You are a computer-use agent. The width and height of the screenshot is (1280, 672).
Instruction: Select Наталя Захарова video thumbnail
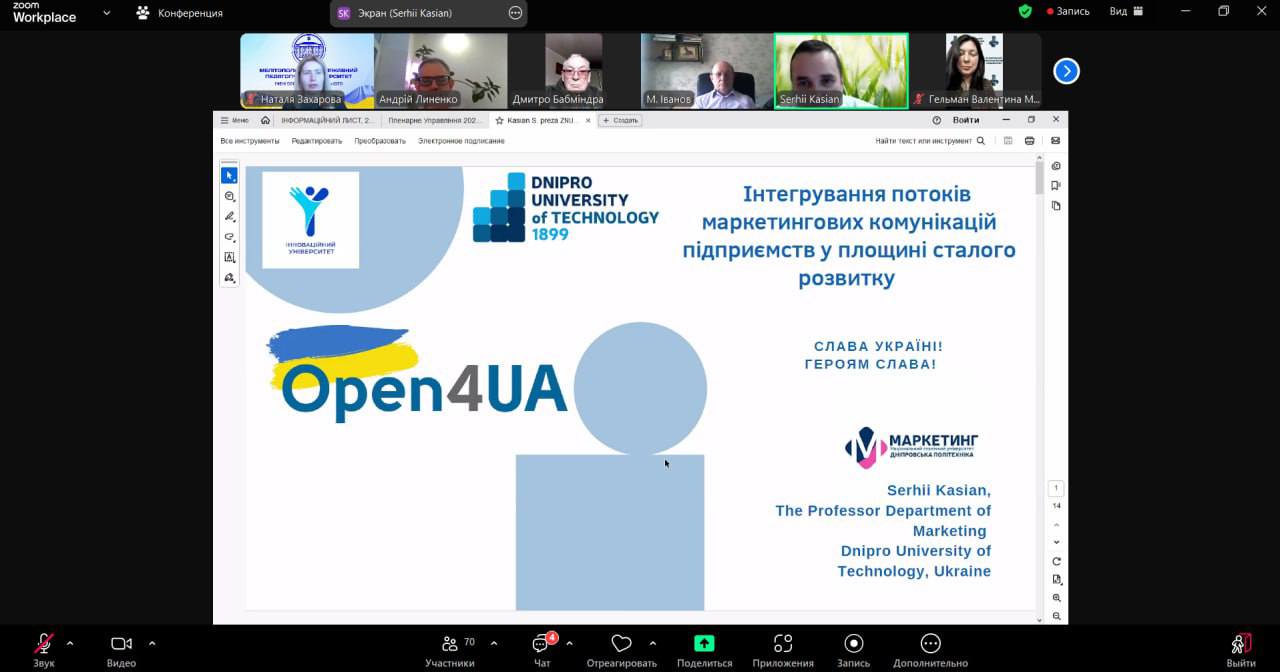coord(307,70)
